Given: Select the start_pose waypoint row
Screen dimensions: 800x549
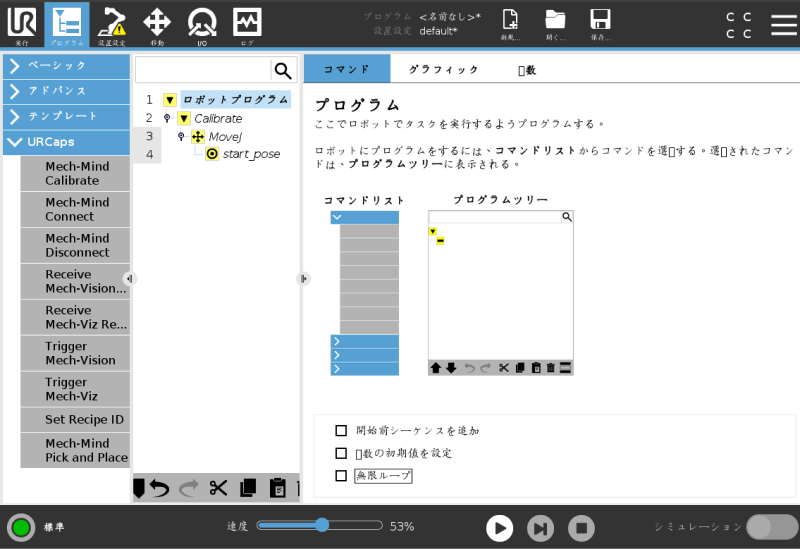Looking at the screenshot, I should (x=251, y=154).
